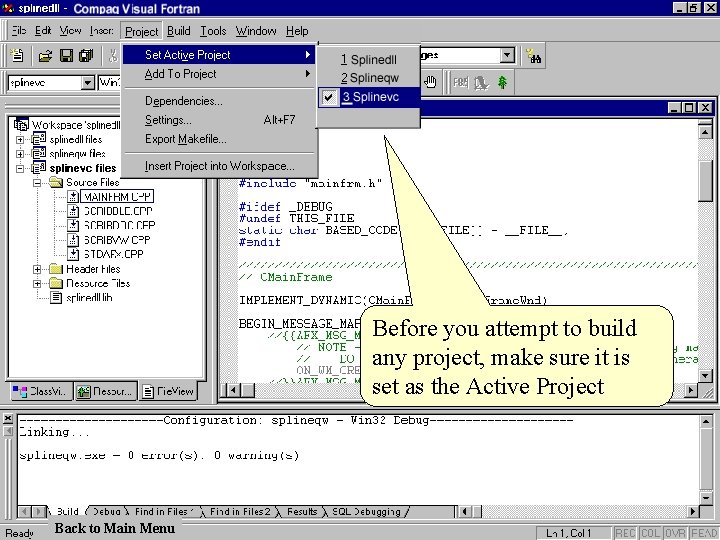Open the Build menu
The image size is (720, 540).
(x=179, y=31)
